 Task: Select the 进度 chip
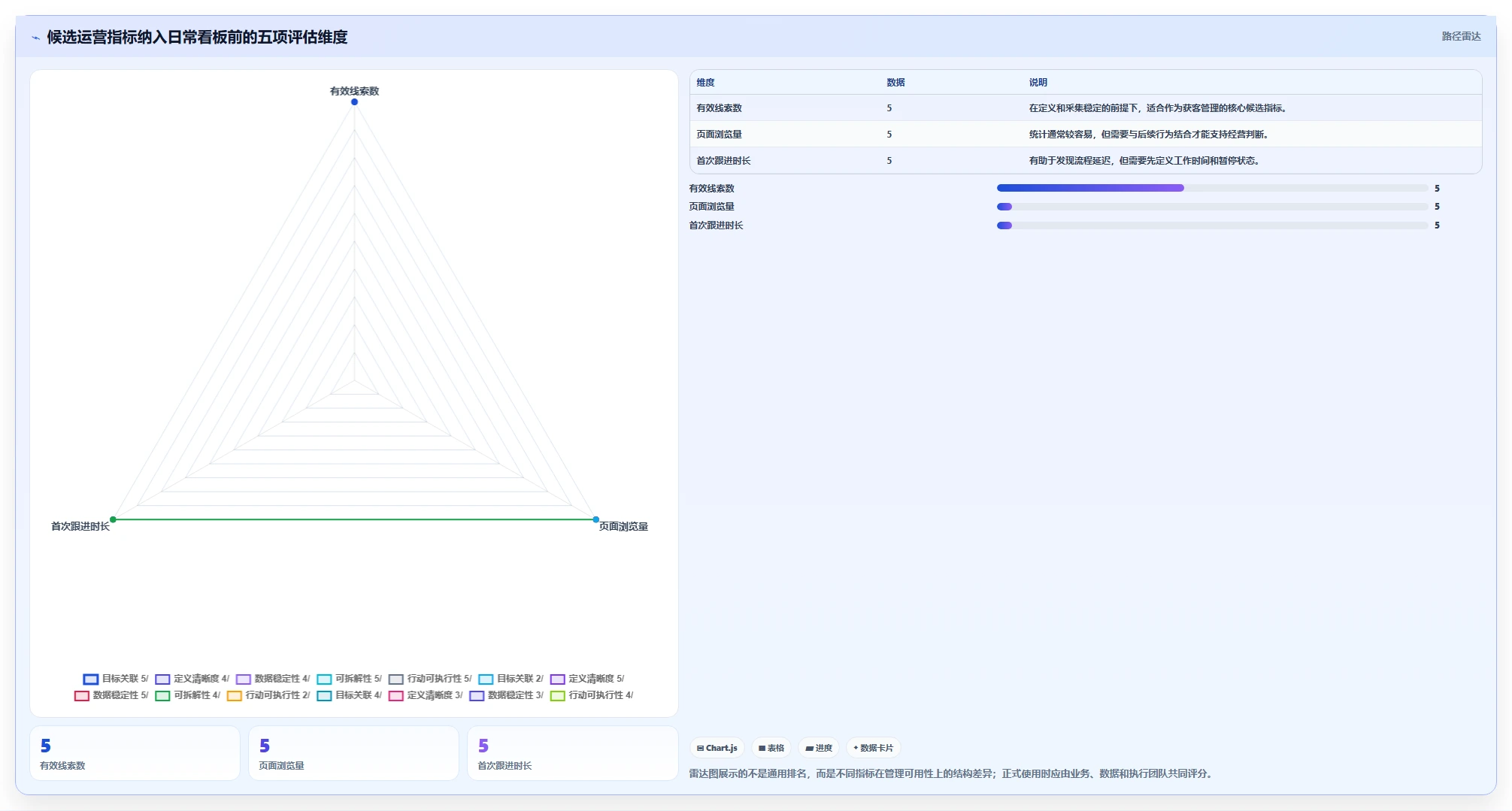(819, 748)
